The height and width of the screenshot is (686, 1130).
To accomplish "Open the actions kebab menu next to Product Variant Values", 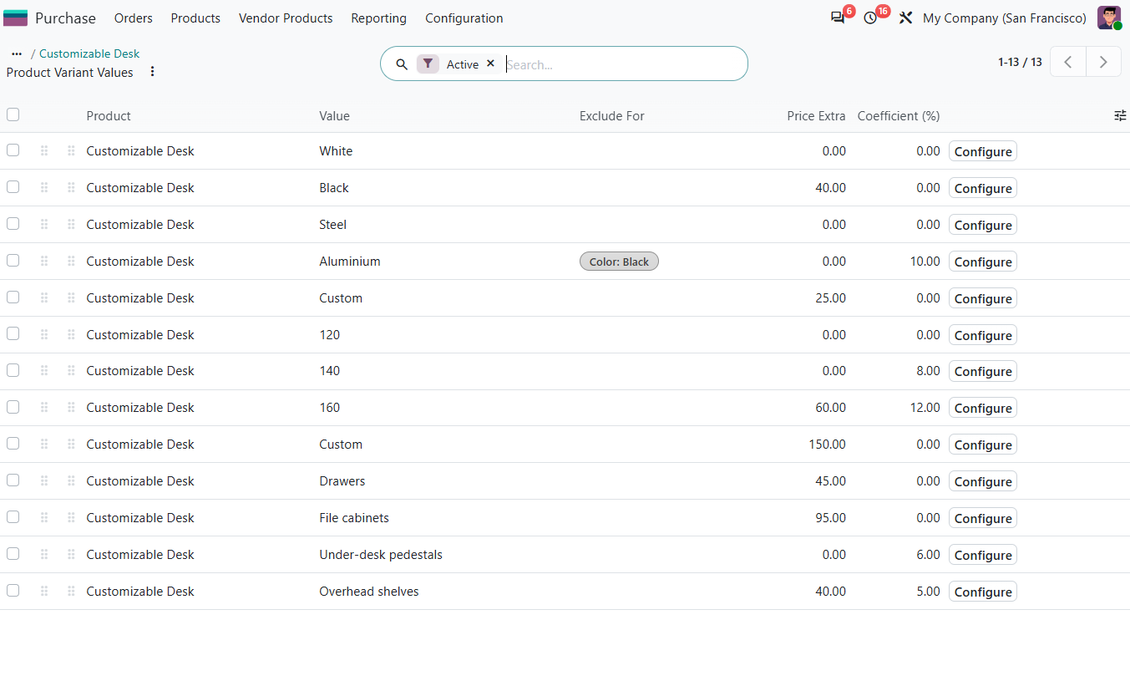I will point(152,72).
